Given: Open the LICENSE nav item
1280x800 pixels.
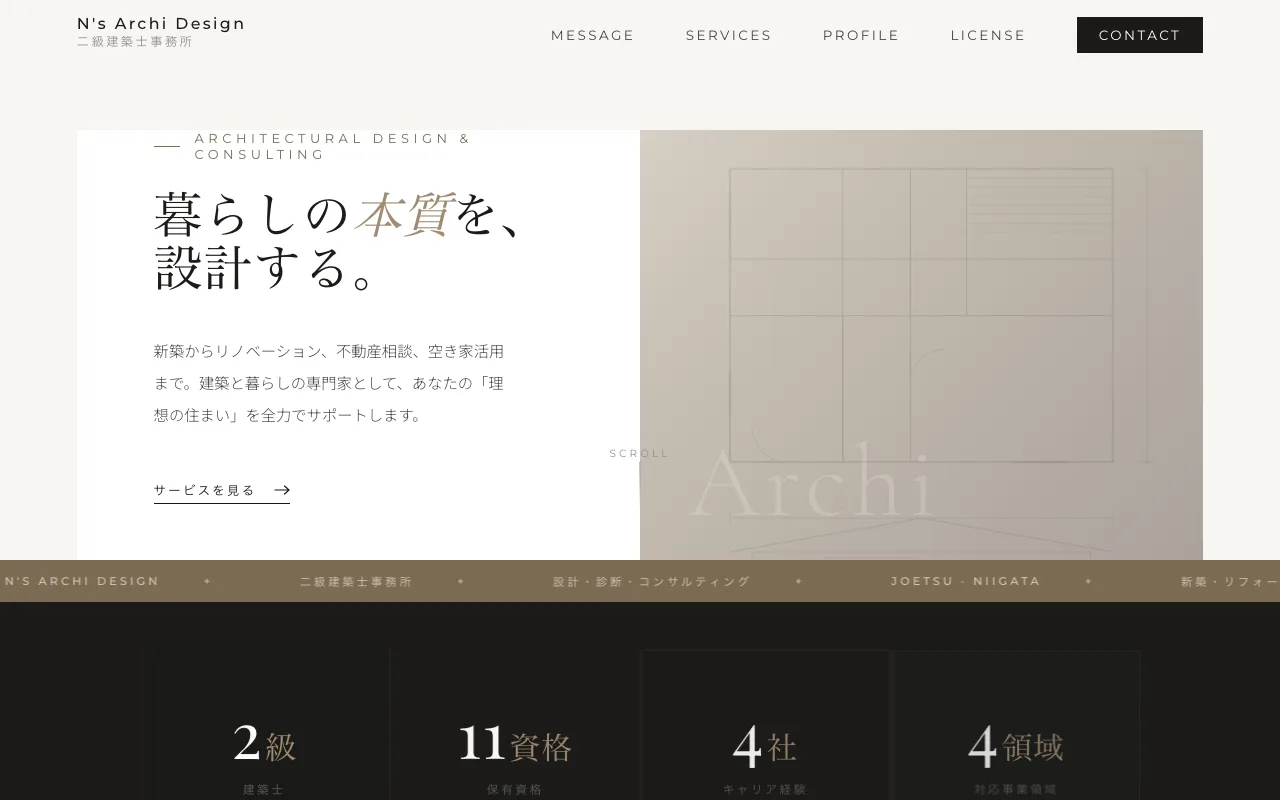Looking at the screenshot, I should click(988, 35).
